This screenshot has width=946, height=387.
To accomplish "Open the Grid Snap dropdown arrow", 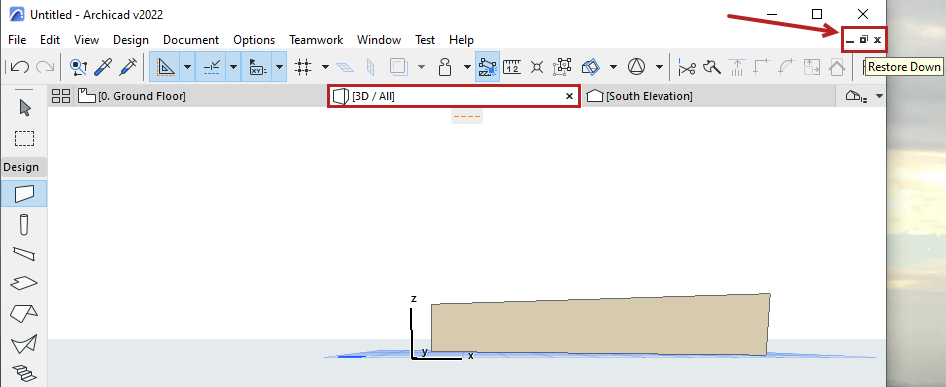I will click(325, 66).
